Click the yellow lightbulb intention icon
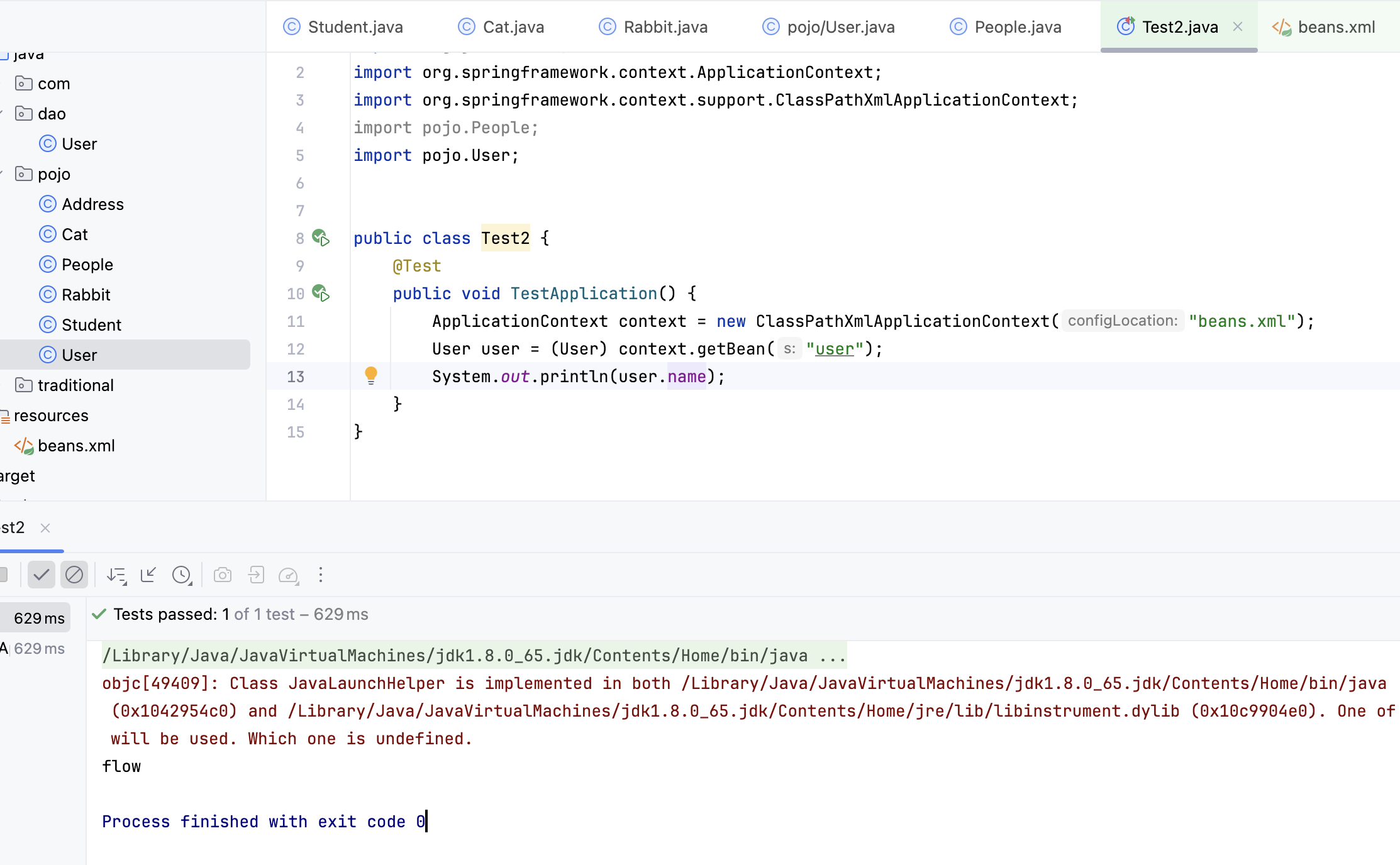This screenshot has width=1400, height=865. 371,375
